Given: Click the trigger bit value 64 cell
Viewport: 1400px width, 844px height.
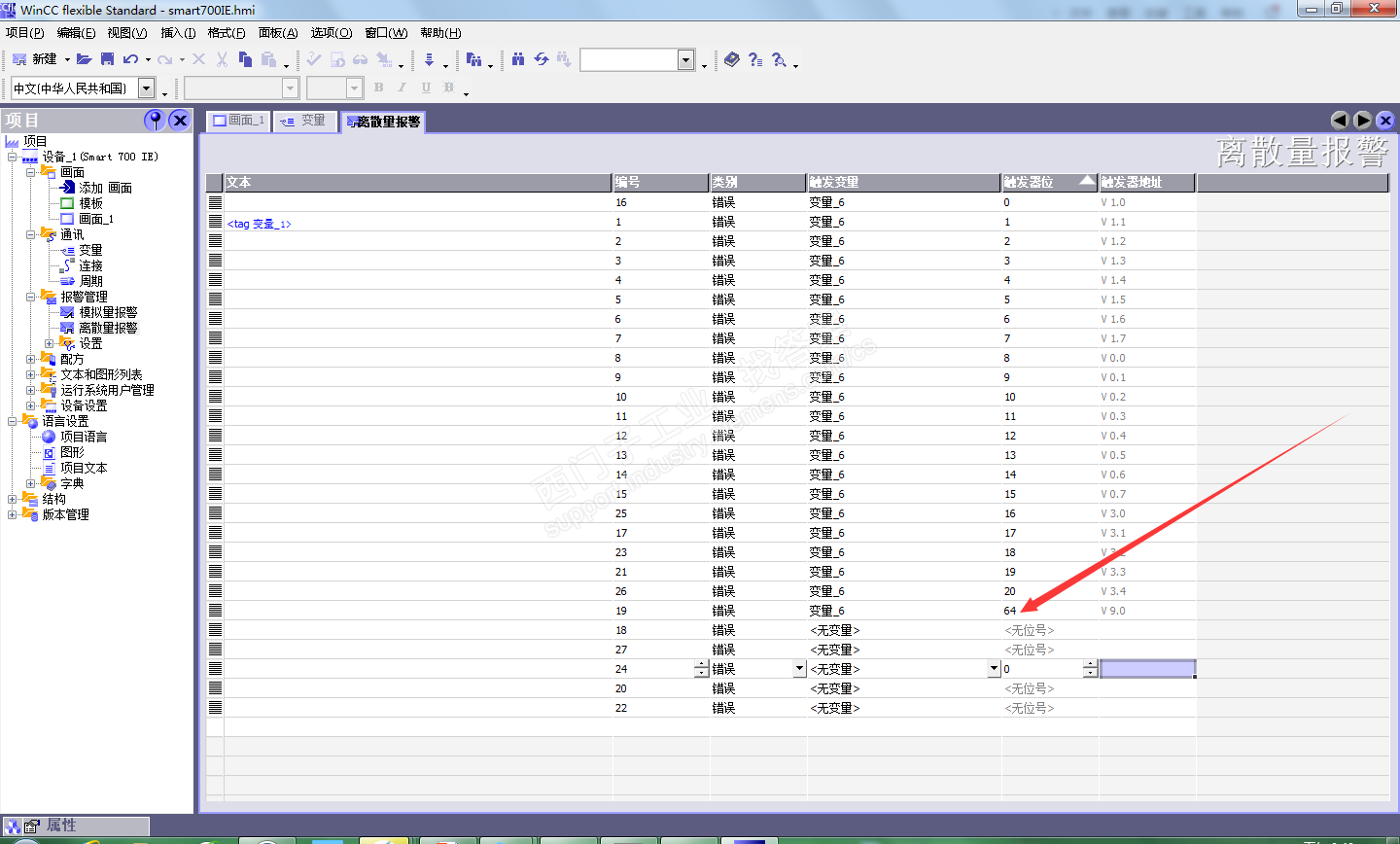Looking at the screenshot, I should click(1050, 611).
